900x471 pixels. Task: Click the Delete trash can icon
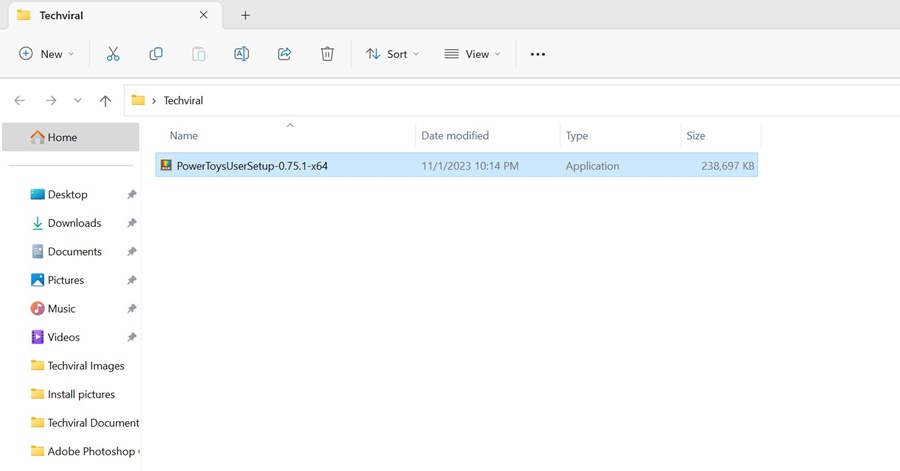click(x=327, y=54)
